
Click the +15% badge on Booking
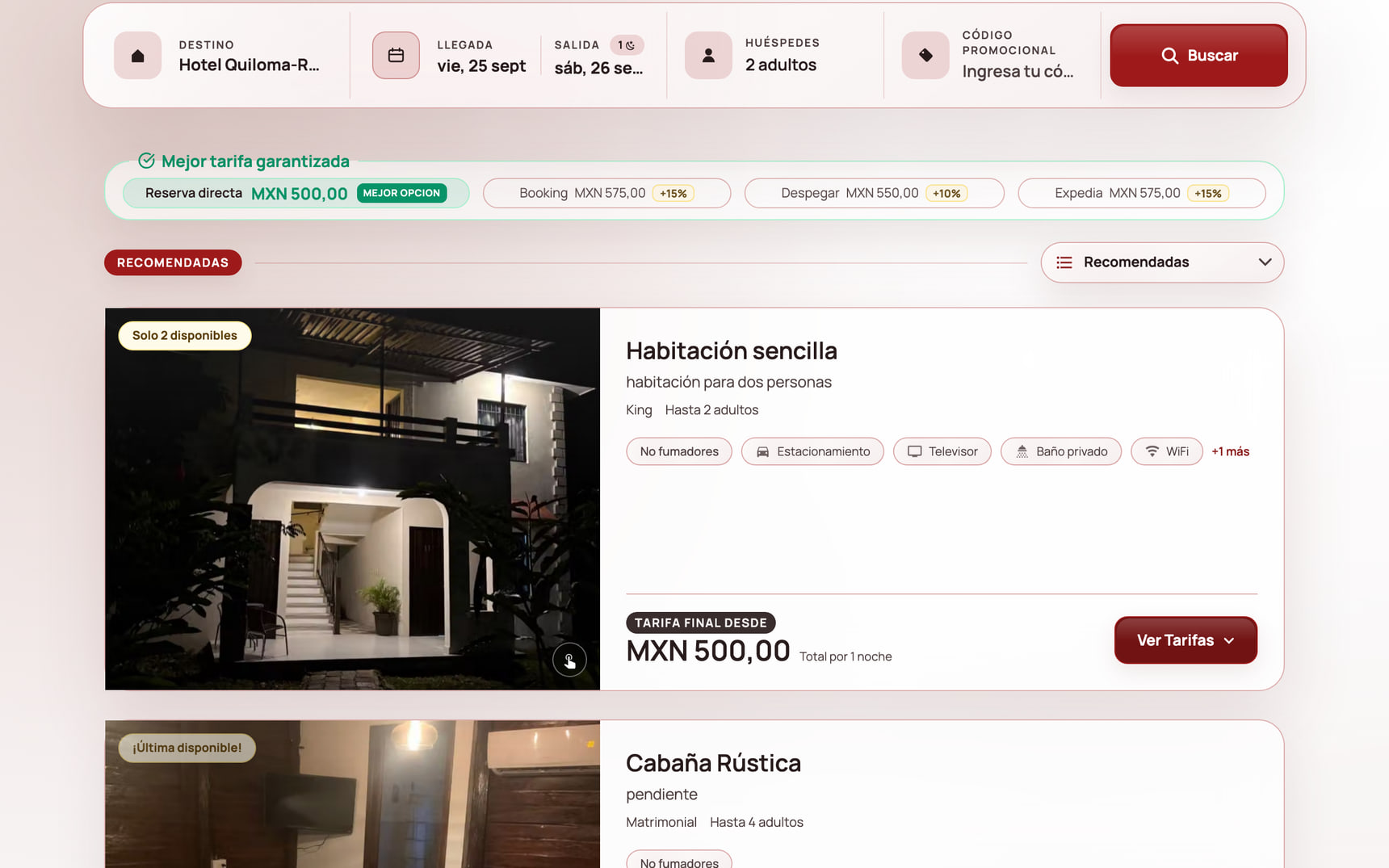click(x=674, y=193)
